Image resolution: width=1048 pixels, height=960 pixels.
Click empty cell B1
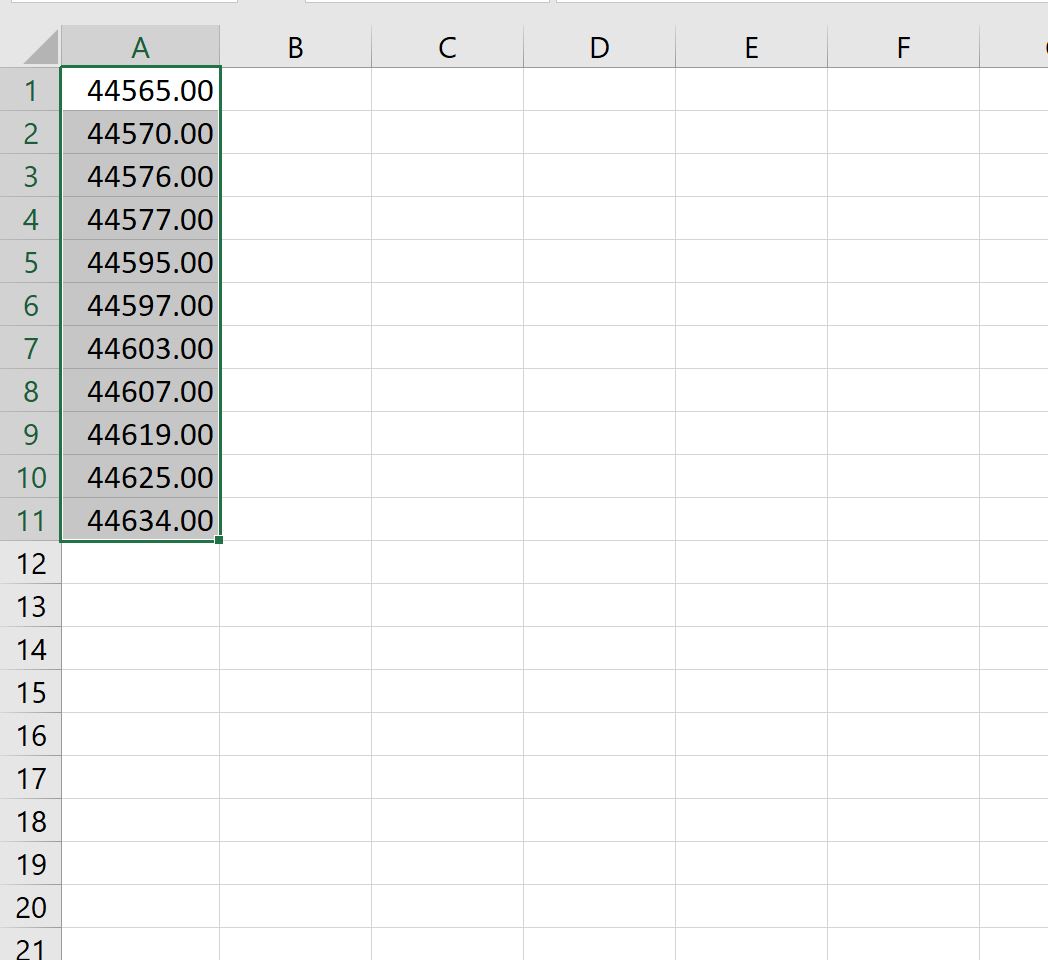[x=295, y=90]
